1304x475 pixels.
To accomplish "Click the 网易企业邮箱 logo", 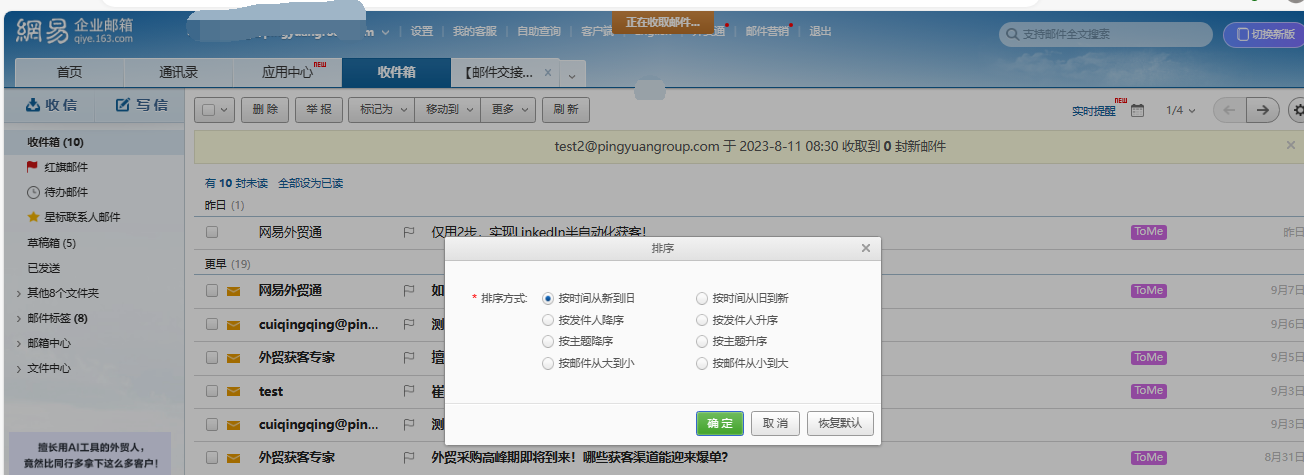I will [x=74, y=30].
